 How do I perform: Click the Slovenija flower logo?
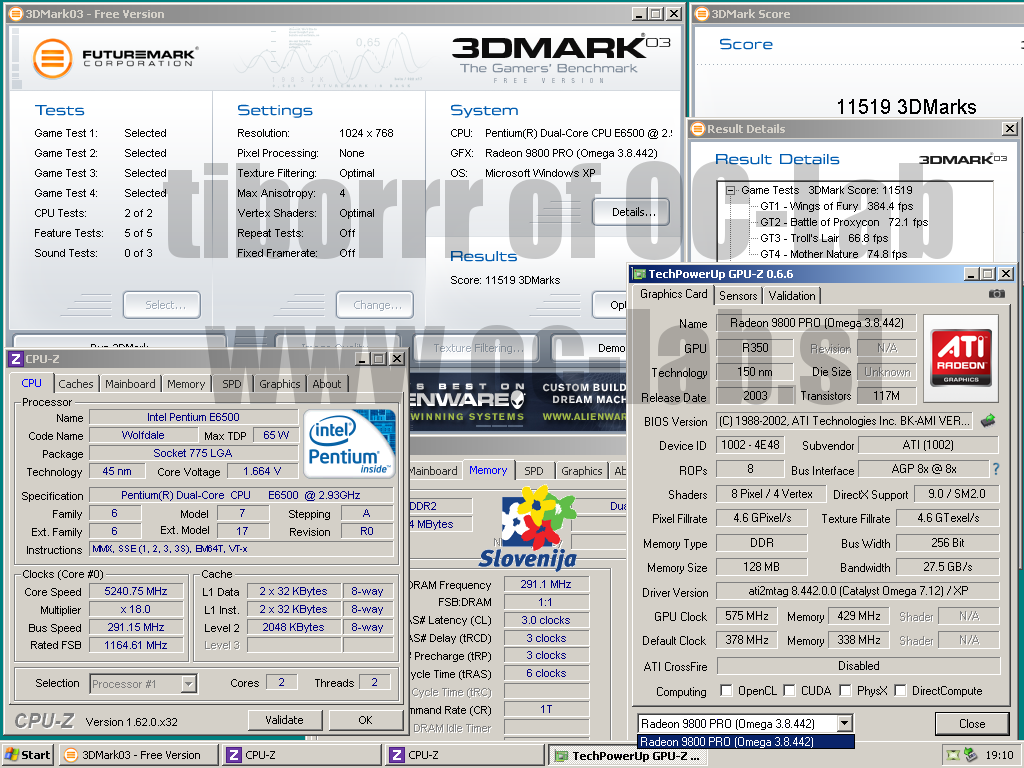pyautogui.click(x=528, y=526)
